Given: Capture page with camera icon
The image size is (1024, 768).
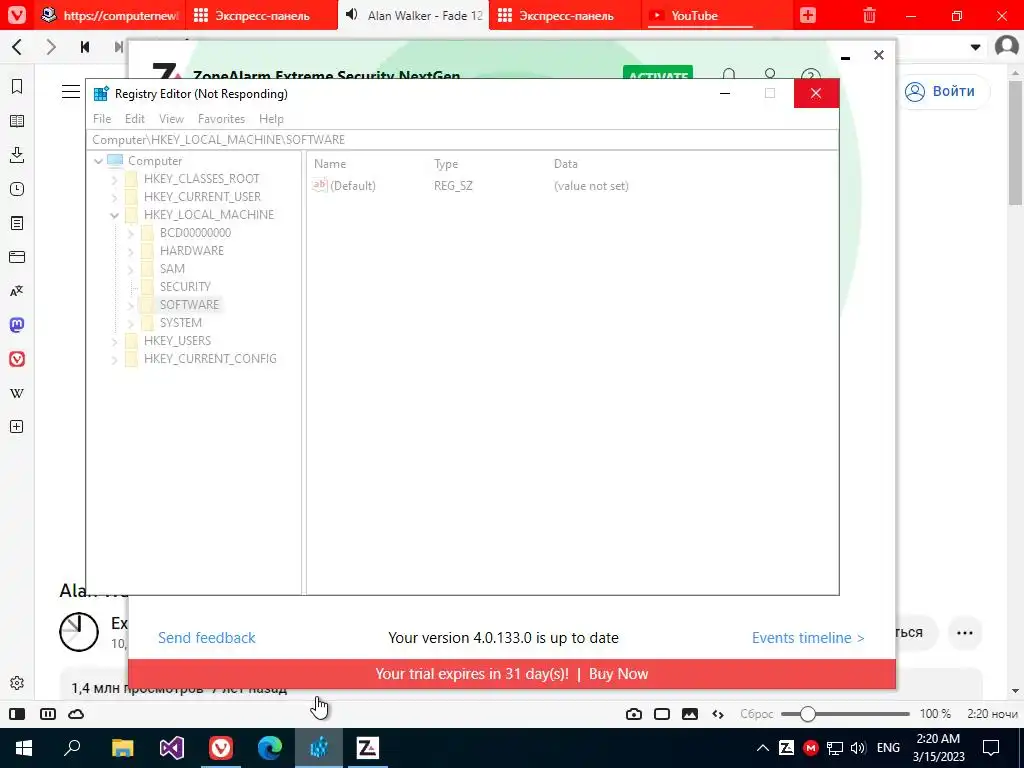Looking at the screenshot, I should click(633, 714).
